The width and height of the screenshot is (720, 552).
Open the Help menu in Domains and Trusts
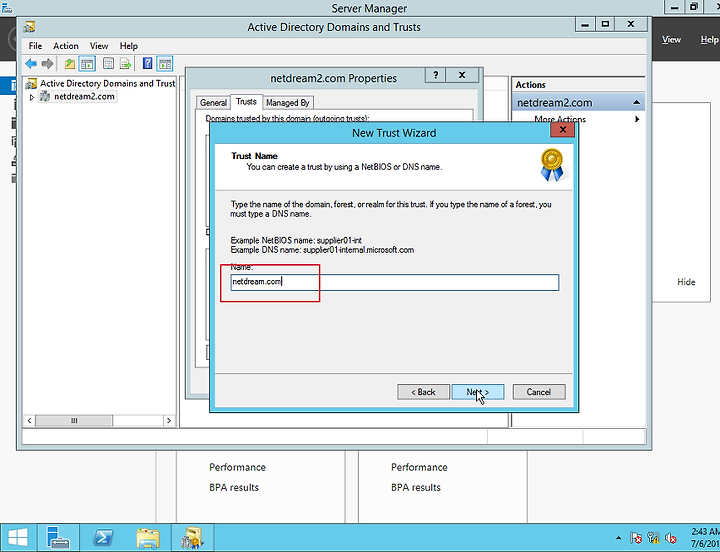(129, 46)
